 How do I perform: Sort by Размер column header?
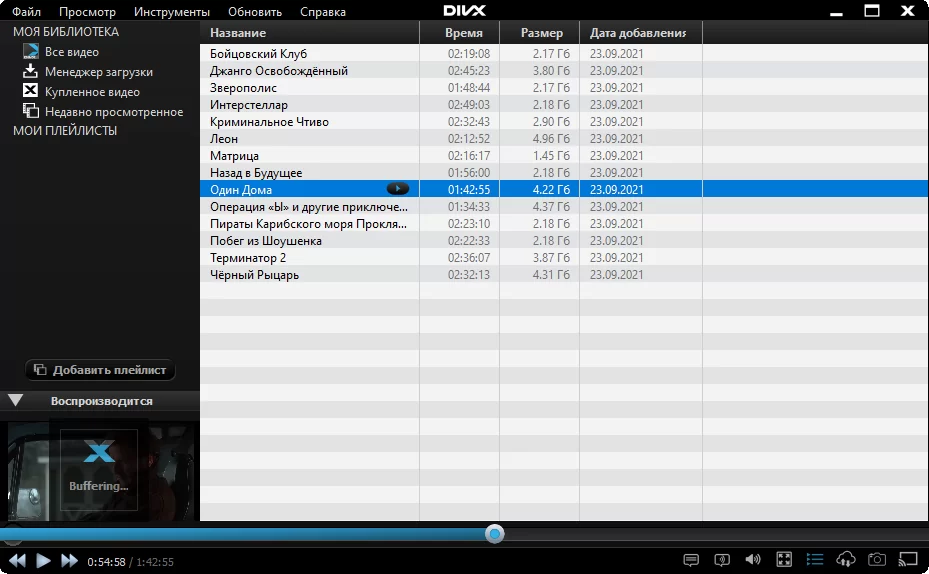click(x=539, y=33)
